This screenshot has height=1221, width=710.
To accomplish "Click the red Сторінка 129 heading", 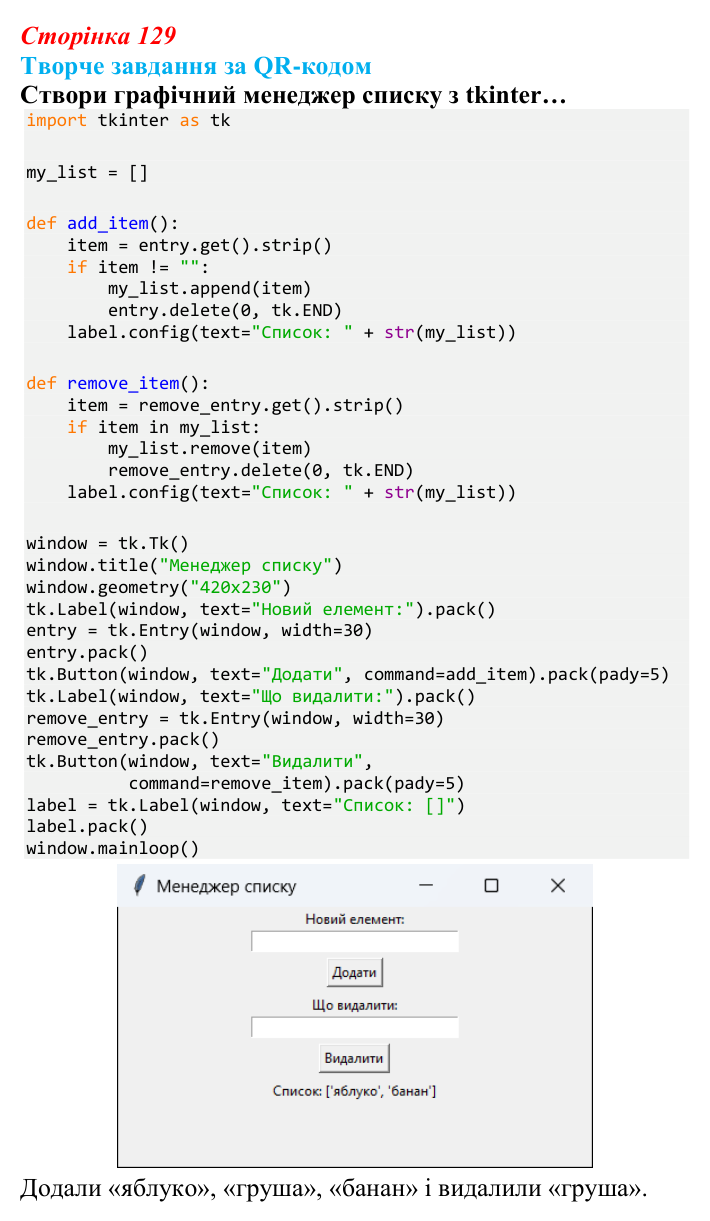I will [98, 37].
